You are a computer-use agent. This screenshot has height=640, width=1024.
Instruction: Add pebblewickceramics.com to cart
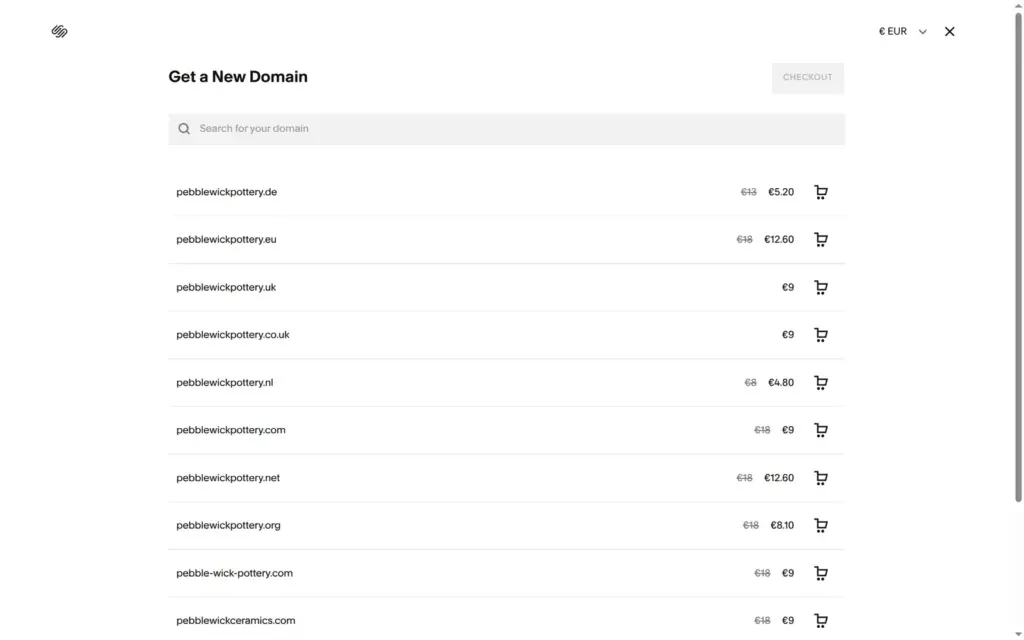coord(821,620)
